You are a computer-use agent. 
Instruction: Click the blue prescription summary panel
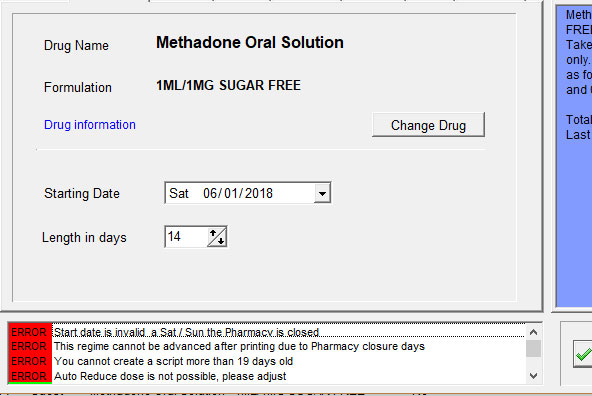click(x=574, y=156)
